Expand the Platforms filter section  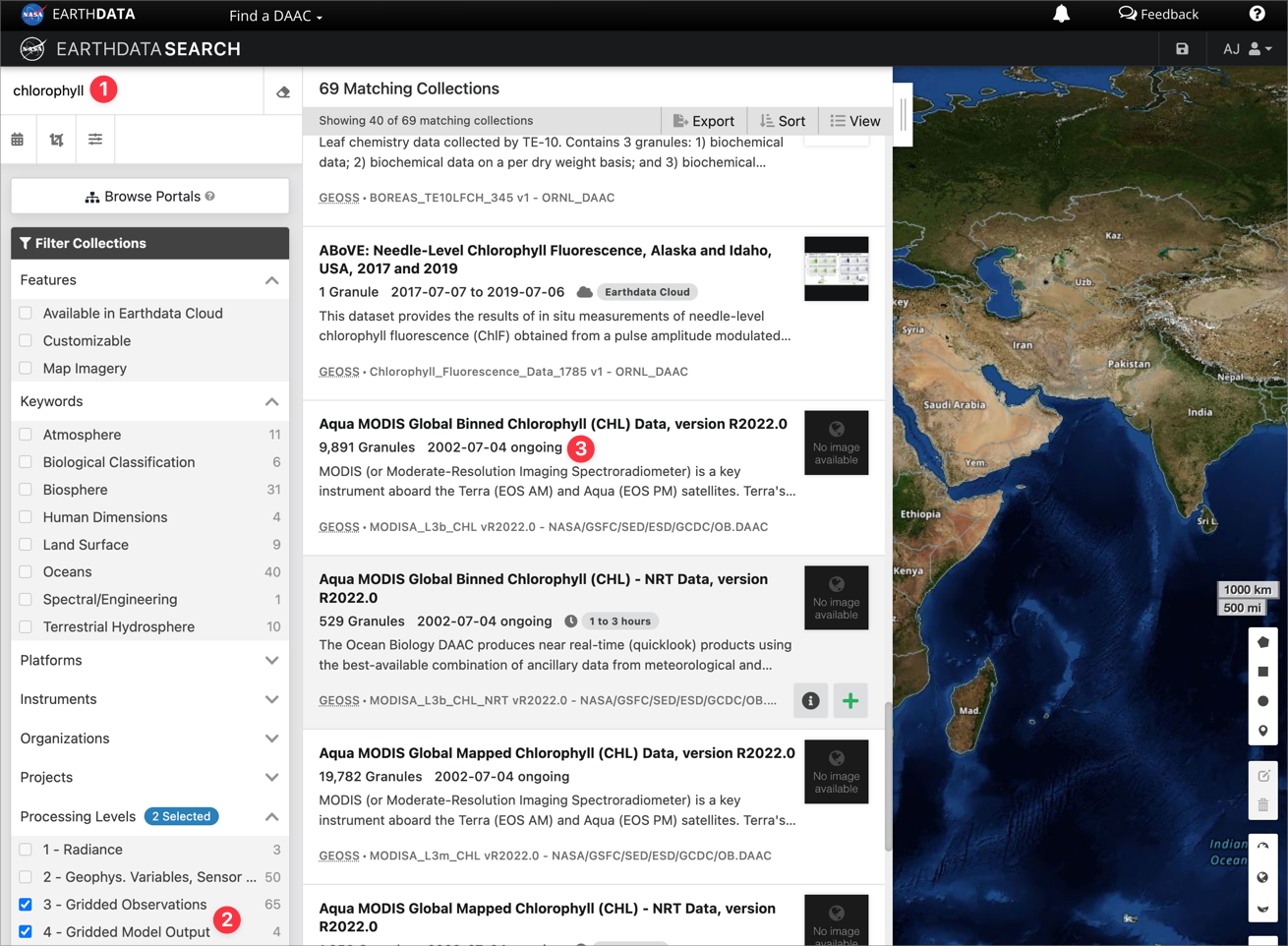pyautogui.click(x=149, y=661)
